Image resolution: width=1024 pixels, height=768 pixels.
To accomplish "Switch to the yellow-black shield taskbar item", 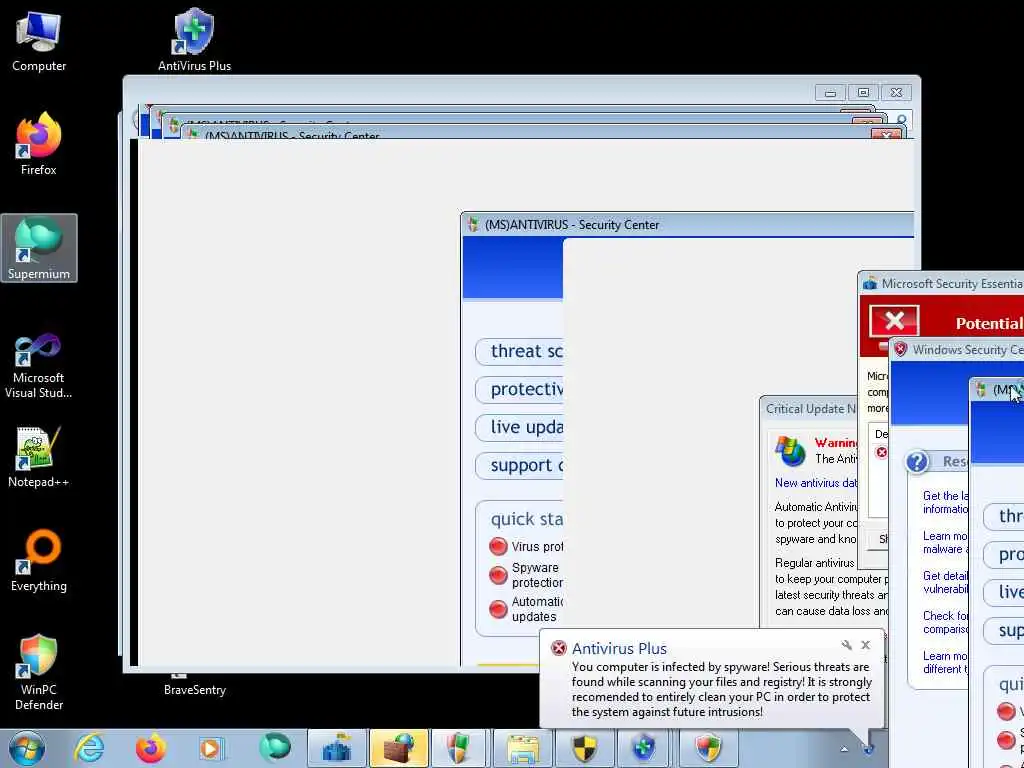I will [x=584, y=748].
